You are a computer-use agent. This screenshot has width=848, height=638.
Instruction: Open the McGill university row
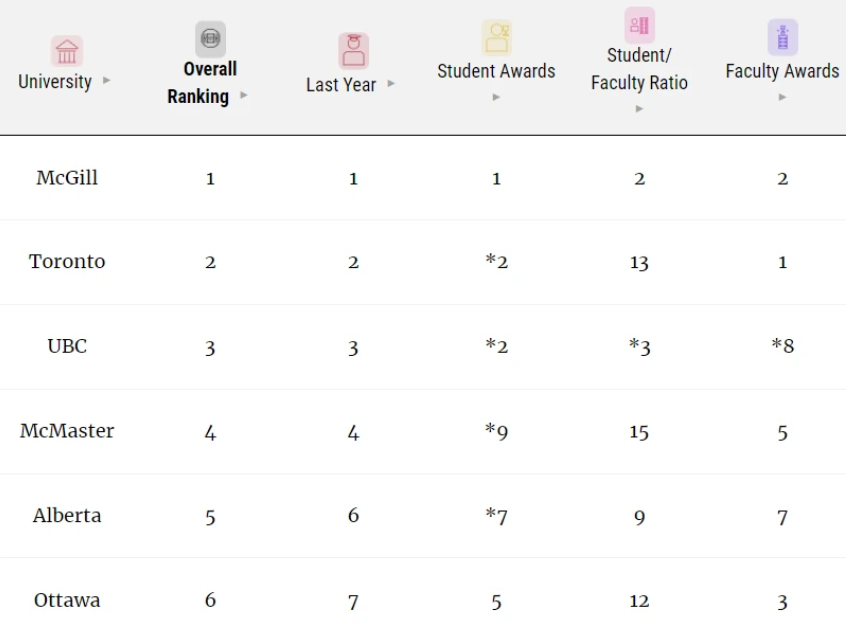coord(67,178)
